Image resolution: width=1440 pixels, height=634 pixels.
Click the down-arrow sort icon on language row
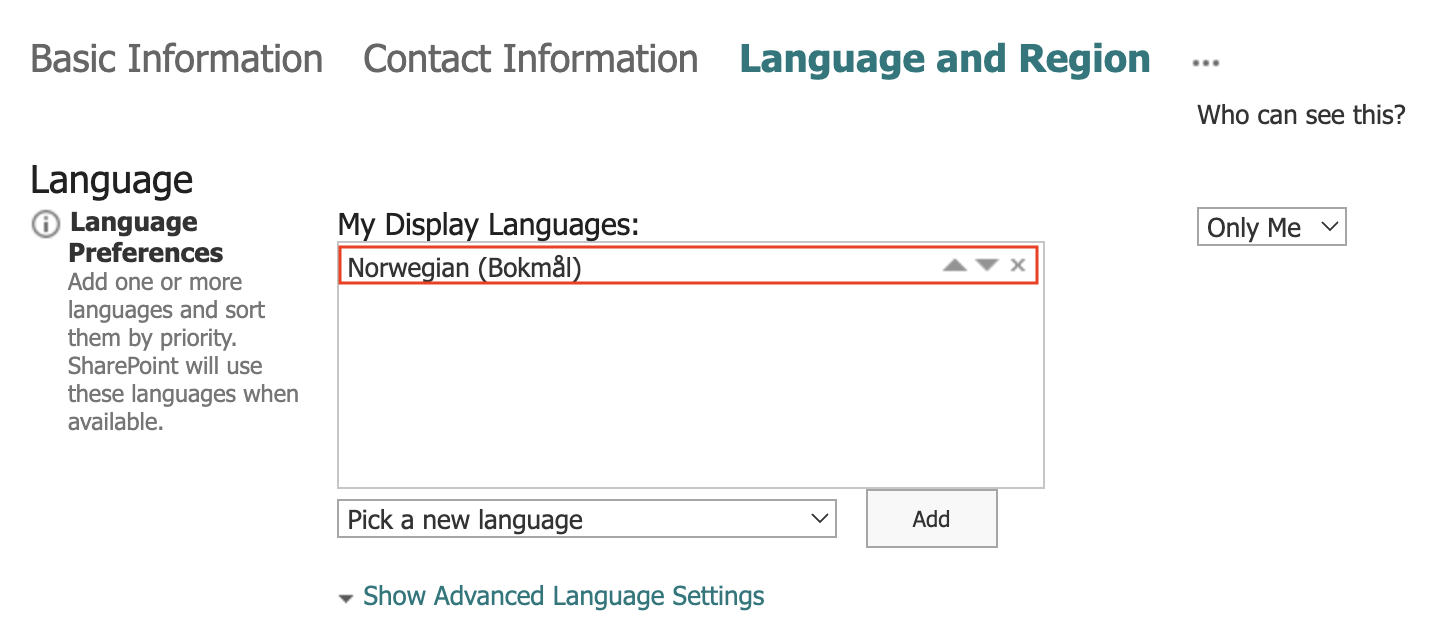pyautogui.click(x=987, y=265)
